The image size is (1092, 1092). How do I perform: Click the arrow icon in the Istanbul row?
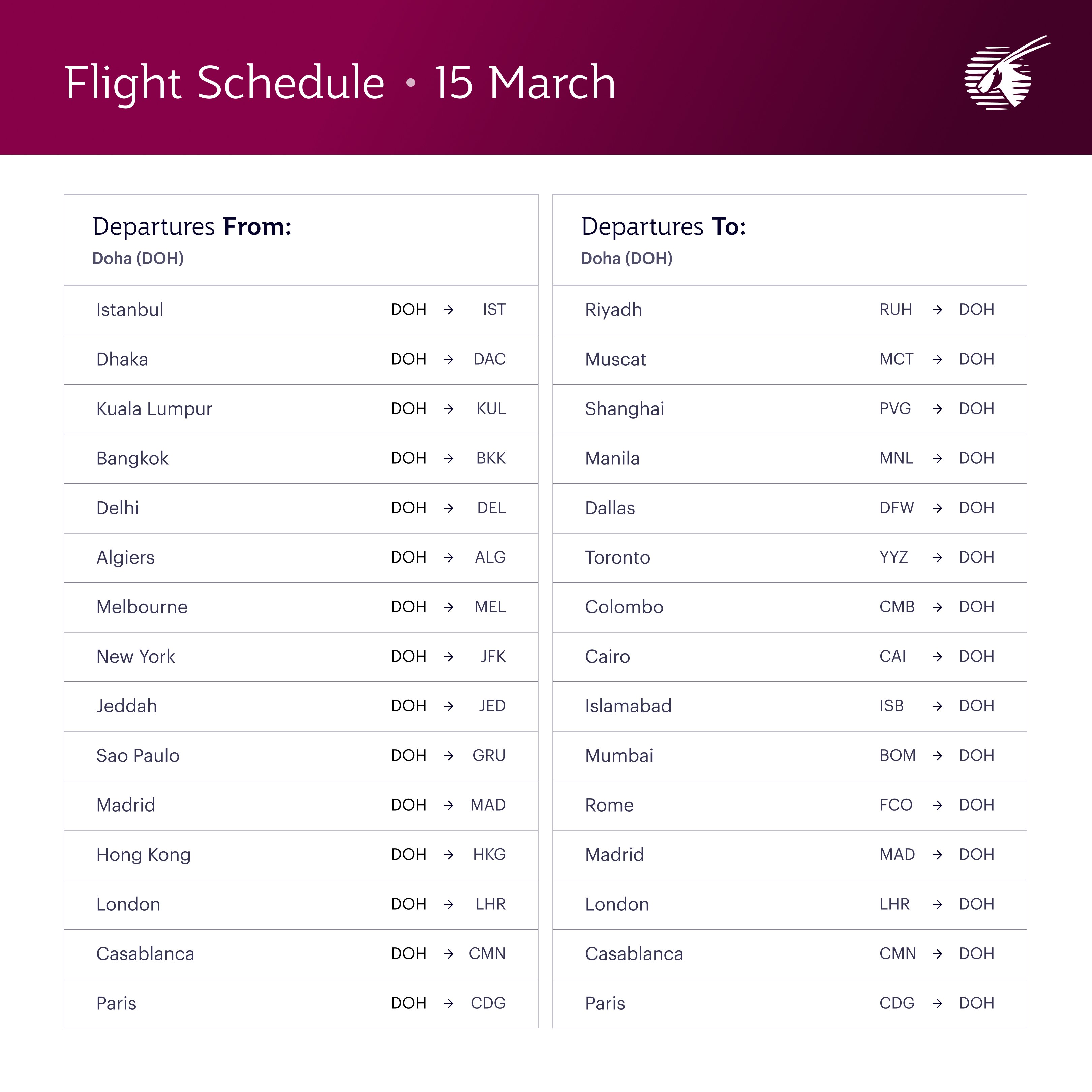point(449,310)
